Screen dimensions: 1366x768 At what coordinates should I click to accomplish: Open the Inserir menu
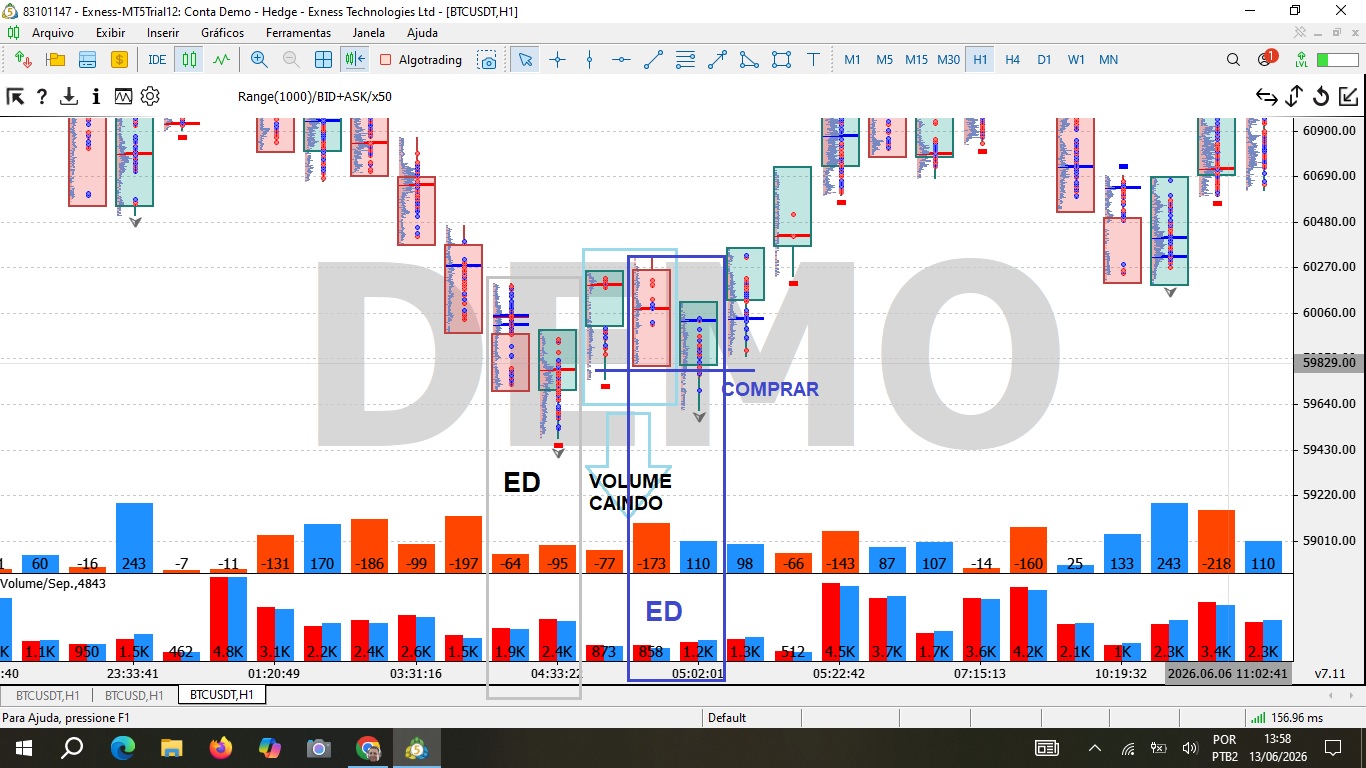[x=163, y=33]
